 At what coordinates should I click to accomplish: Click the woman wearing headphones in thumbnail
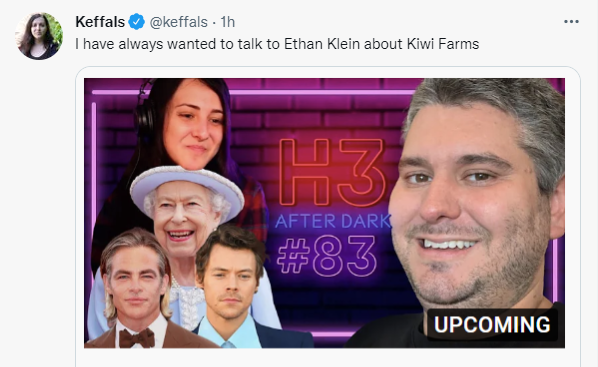click(x=193, y=126)
